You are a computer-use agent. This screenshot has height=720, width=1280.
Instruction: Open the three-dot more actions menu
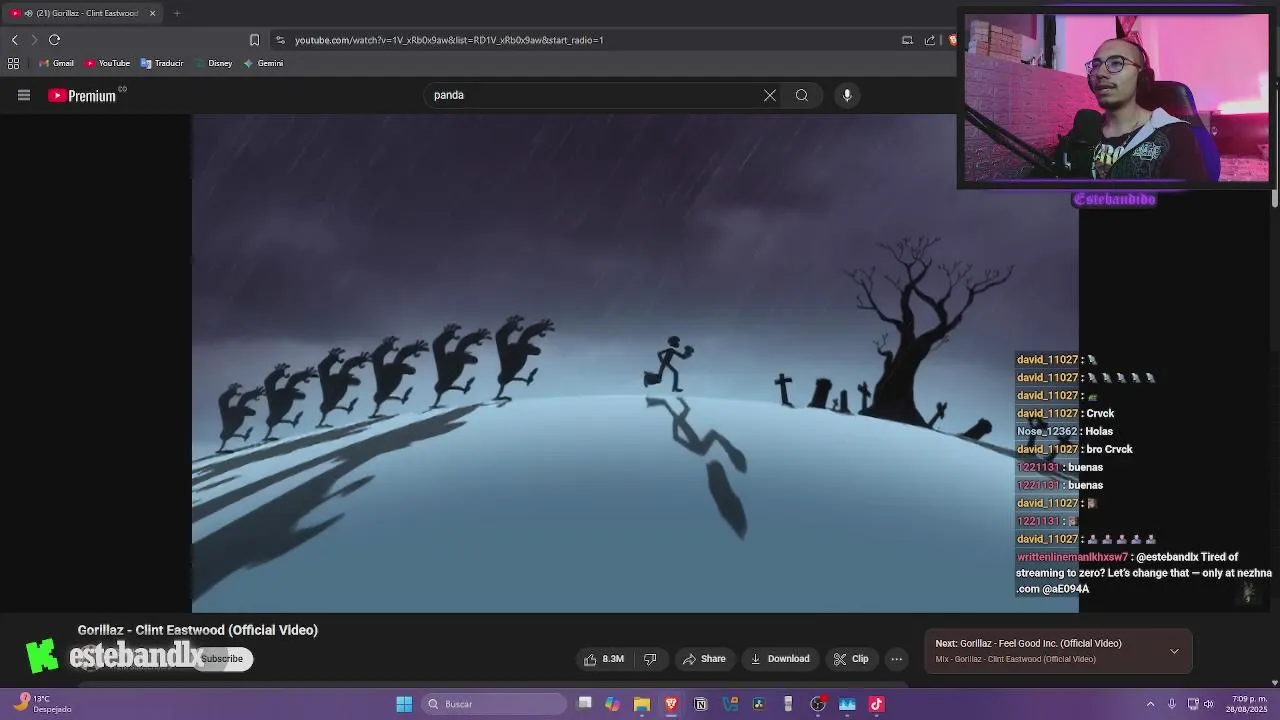897,659
